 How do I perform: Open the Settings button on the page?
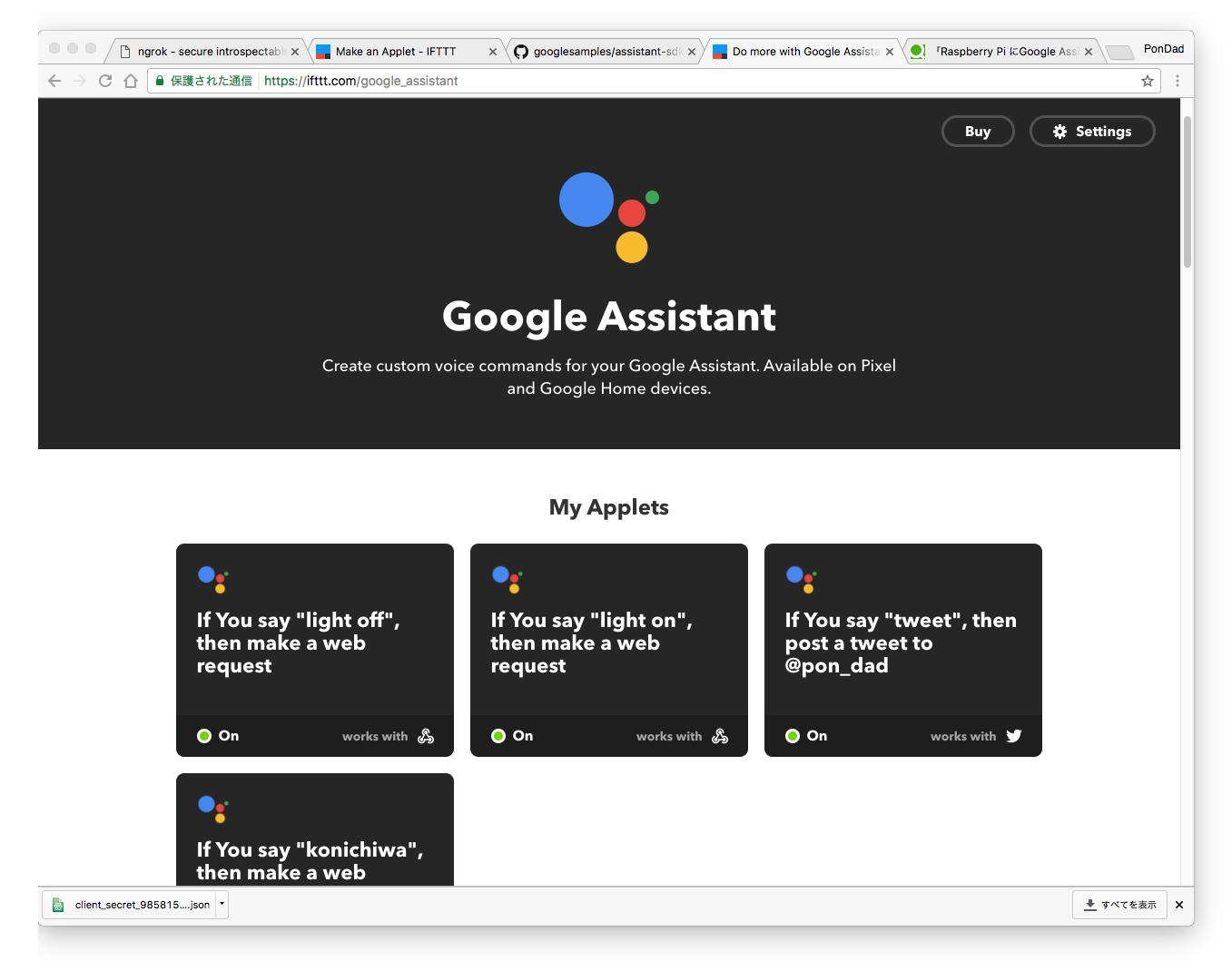pyautogui.click(x=1092, y=131)
